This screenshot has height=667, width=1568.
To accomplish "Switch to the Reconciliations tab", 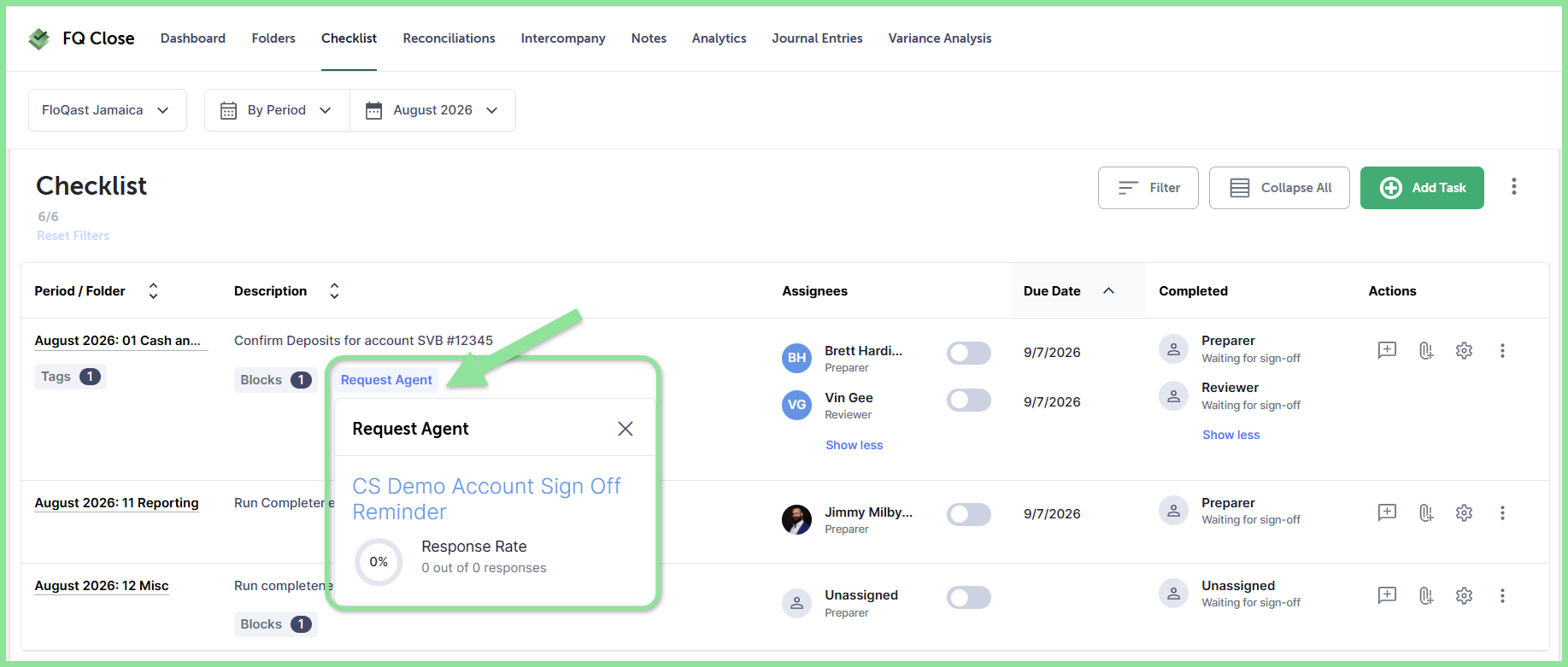I will point(449,38).
